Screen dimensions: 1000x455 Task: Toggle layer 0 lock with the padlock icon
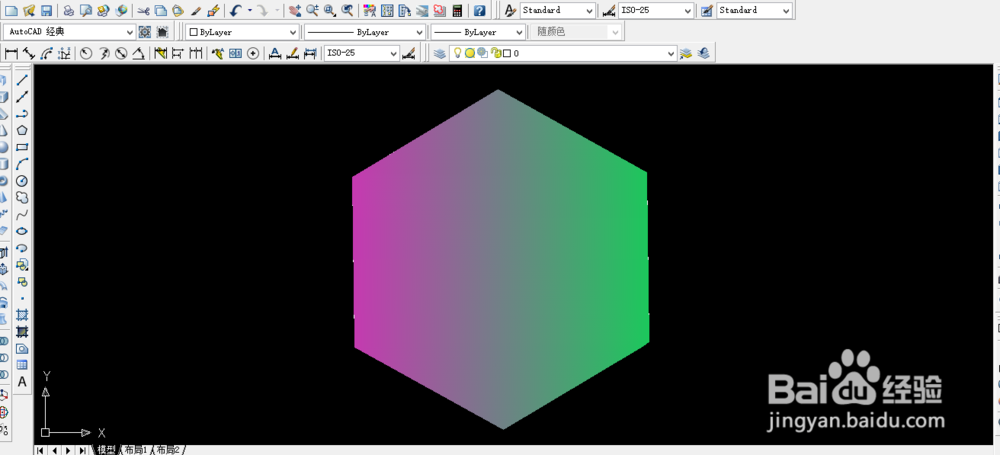coord(496,53)
